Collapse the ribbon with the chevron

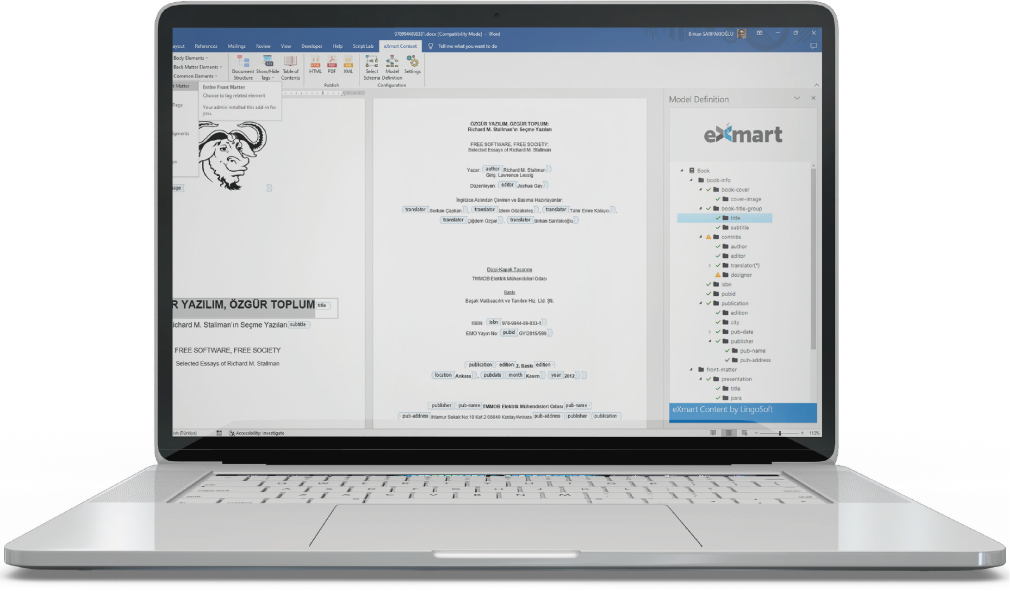816,85
